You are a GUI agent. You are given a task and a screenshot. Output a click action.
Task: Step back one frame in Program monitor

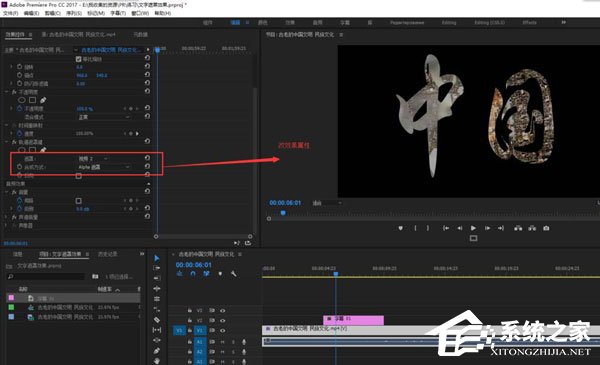pos(460,228)
